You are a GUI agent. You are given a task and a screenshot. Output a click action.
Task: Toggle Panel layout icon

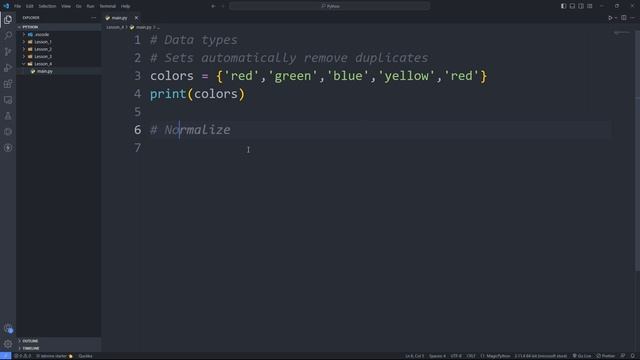coord(572,6)
